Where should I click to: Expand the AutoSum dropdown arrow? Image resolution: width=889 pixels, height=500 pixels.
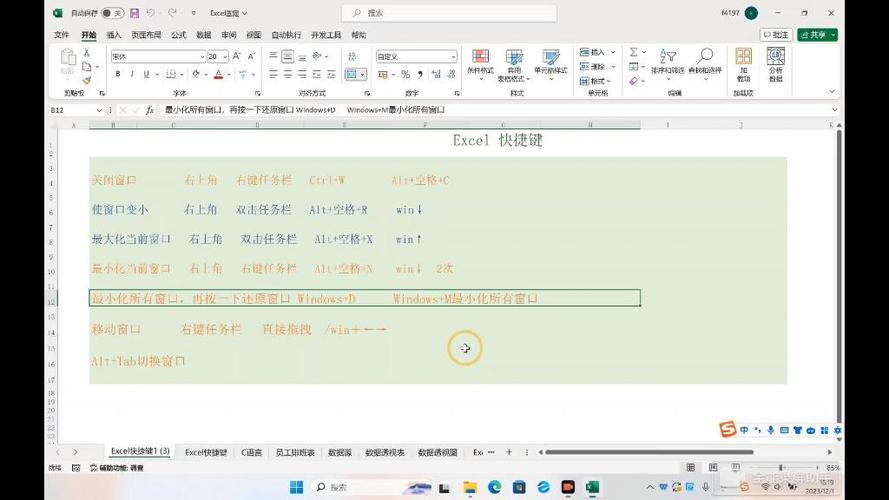pyautogui.click(x=644, y=52)
